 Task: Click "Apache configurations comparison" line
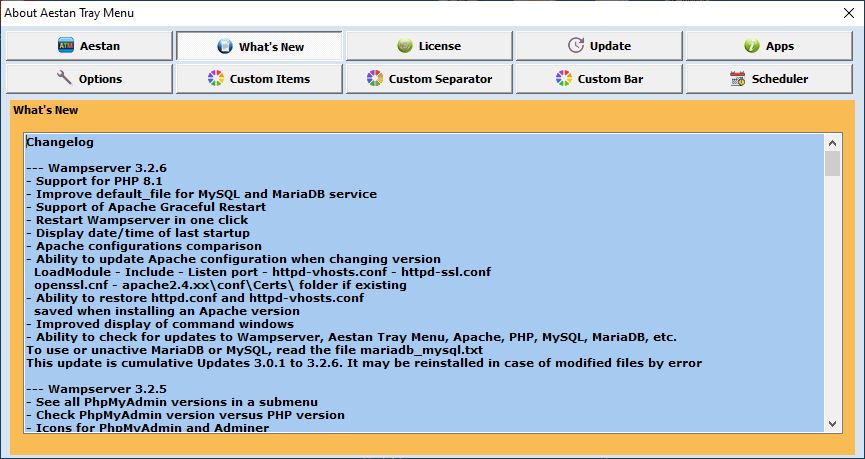pyautogui.click(x=145, y=246)
